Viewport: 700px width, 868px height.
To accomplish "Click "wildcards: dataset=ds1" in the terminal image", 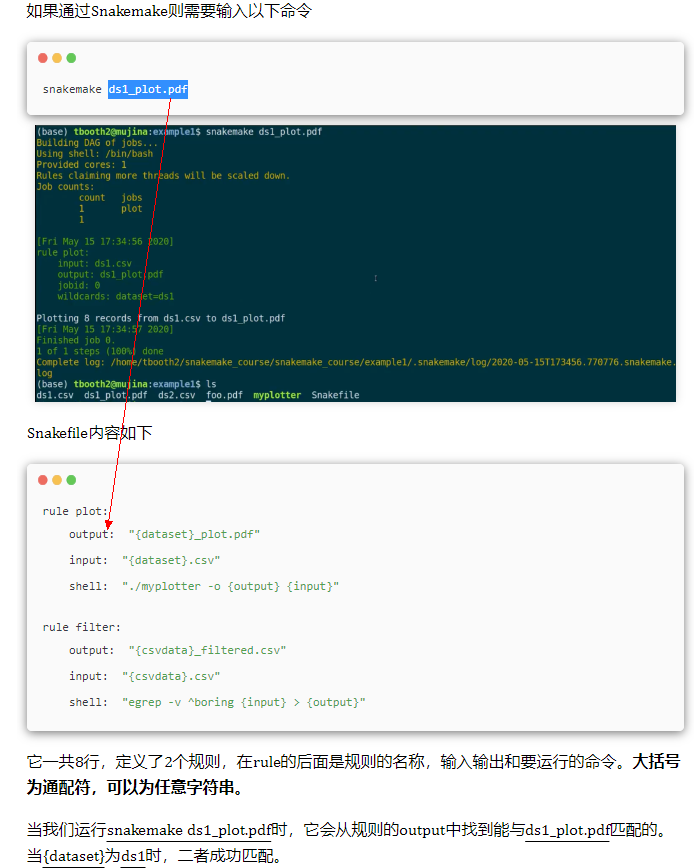I will pos(116,296).
